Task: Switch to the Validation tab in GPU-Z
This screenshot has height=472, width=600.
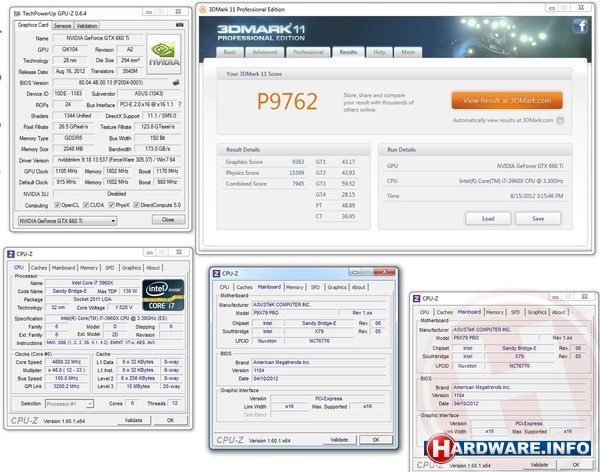Action: click(86, 26)
